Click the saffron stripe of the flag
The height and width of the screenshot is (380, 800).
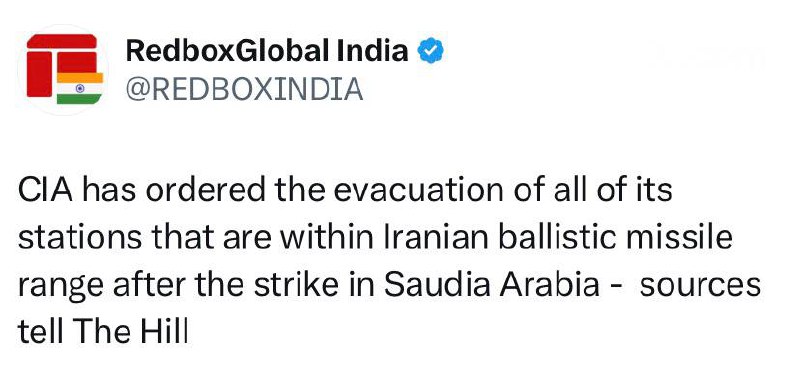click(80, 78)
